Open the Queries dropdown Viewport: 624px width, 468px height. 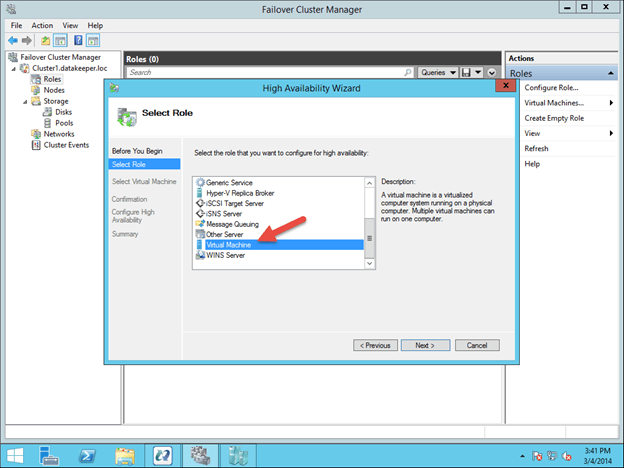(x=436, y=72)
